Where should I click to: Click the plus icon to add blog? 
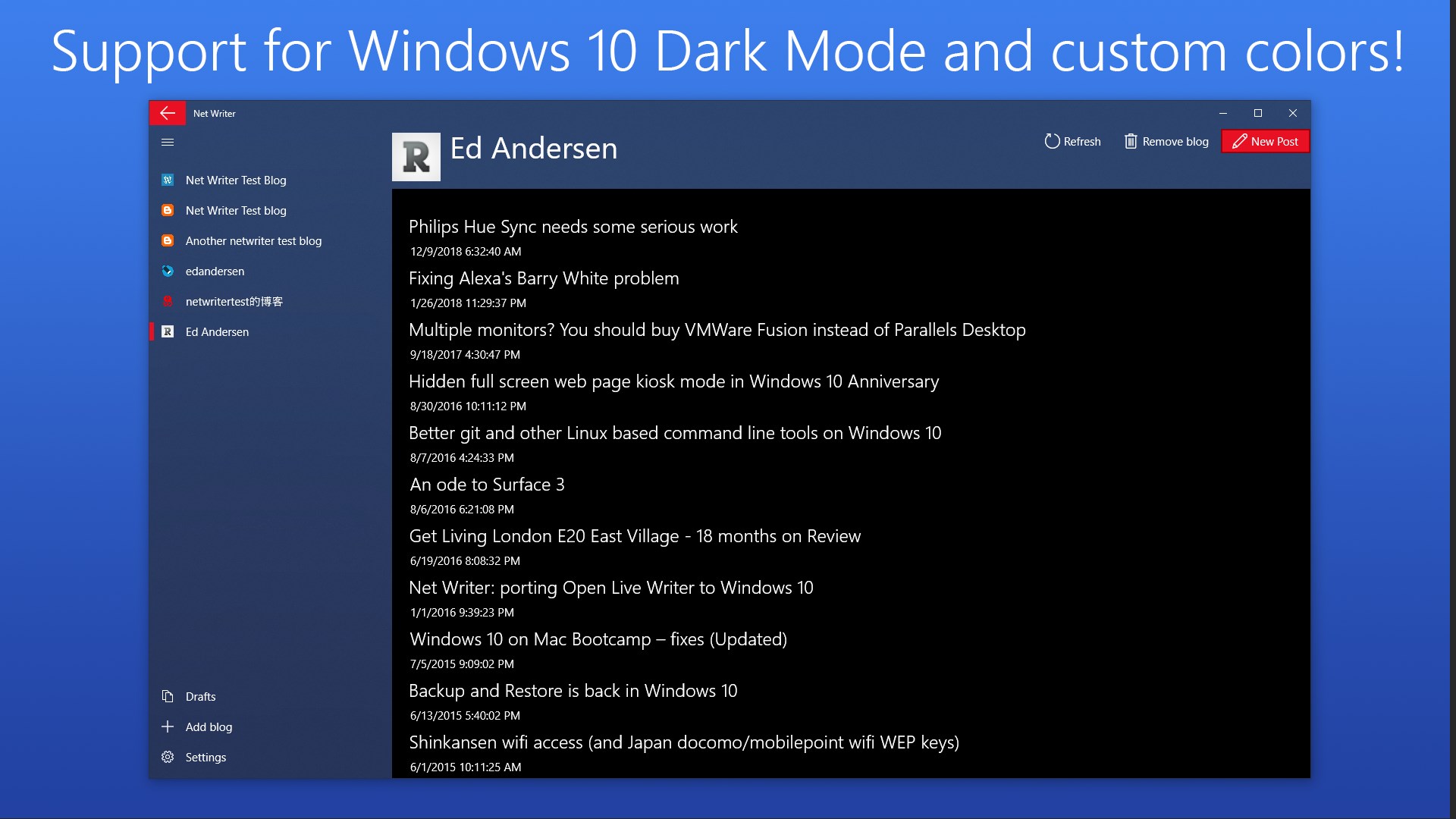168,726
